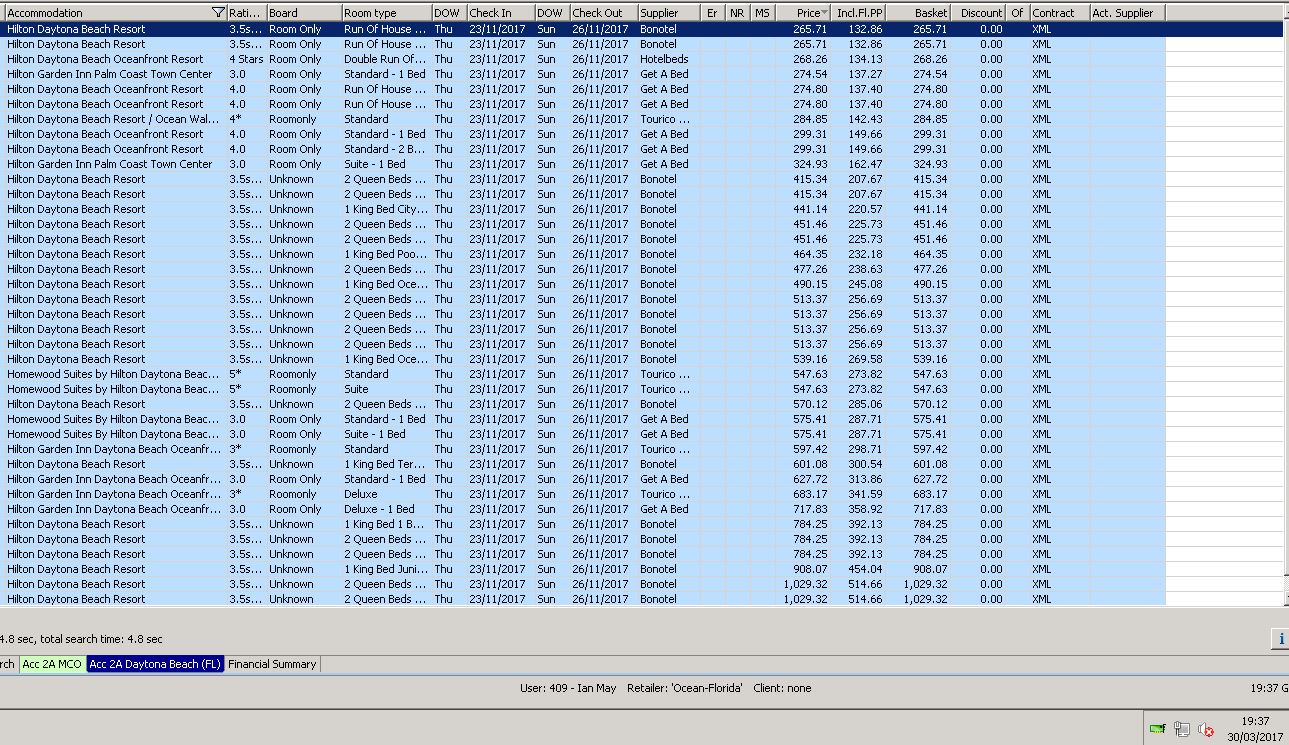This screenshot has width=1289, height=745.
Task: Click the Discount column header
Action: (978, 13)
